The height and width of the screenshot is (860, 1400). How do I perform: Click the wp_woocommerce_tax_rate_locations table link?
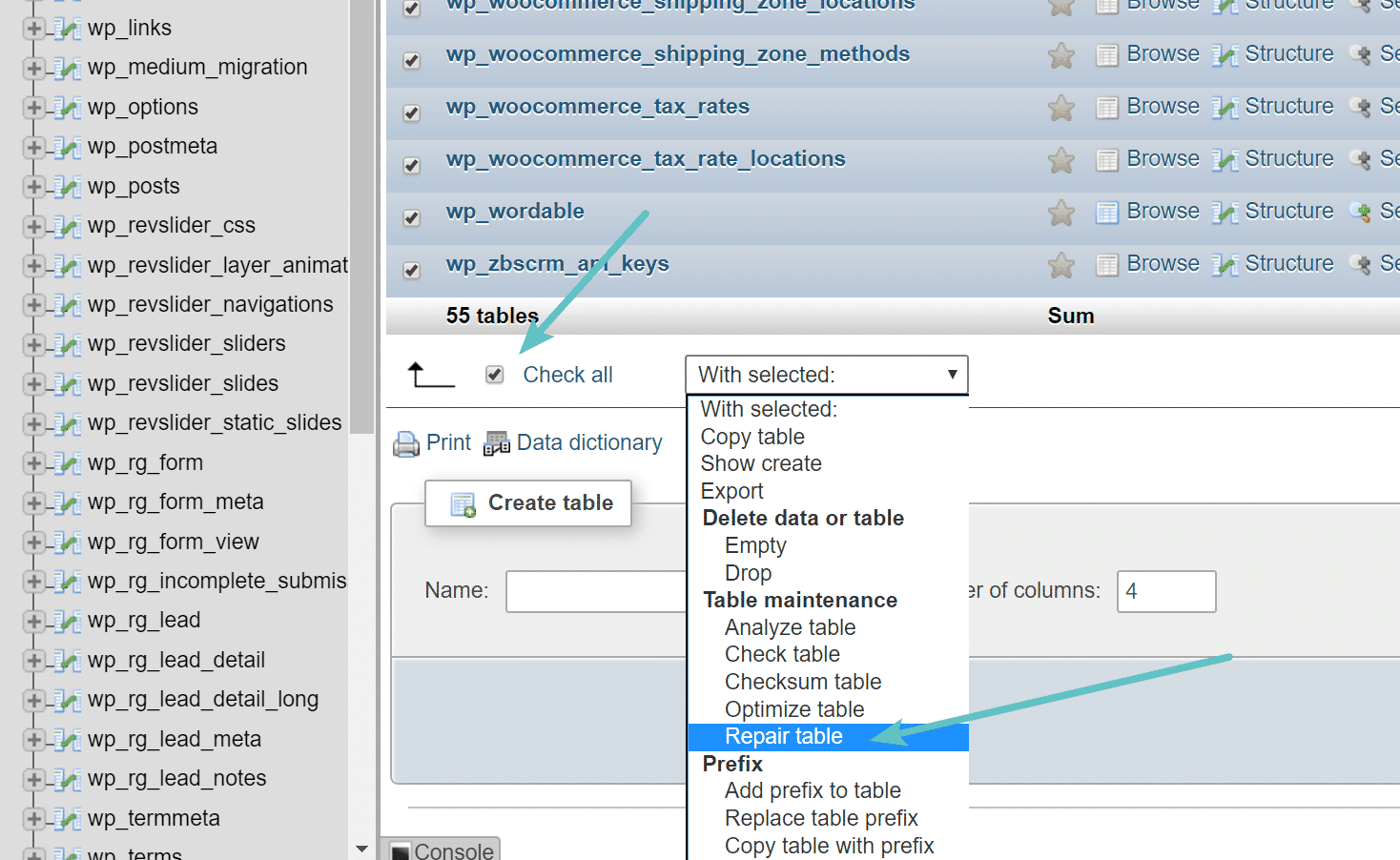pyautogui.click(x=645, y=158)
